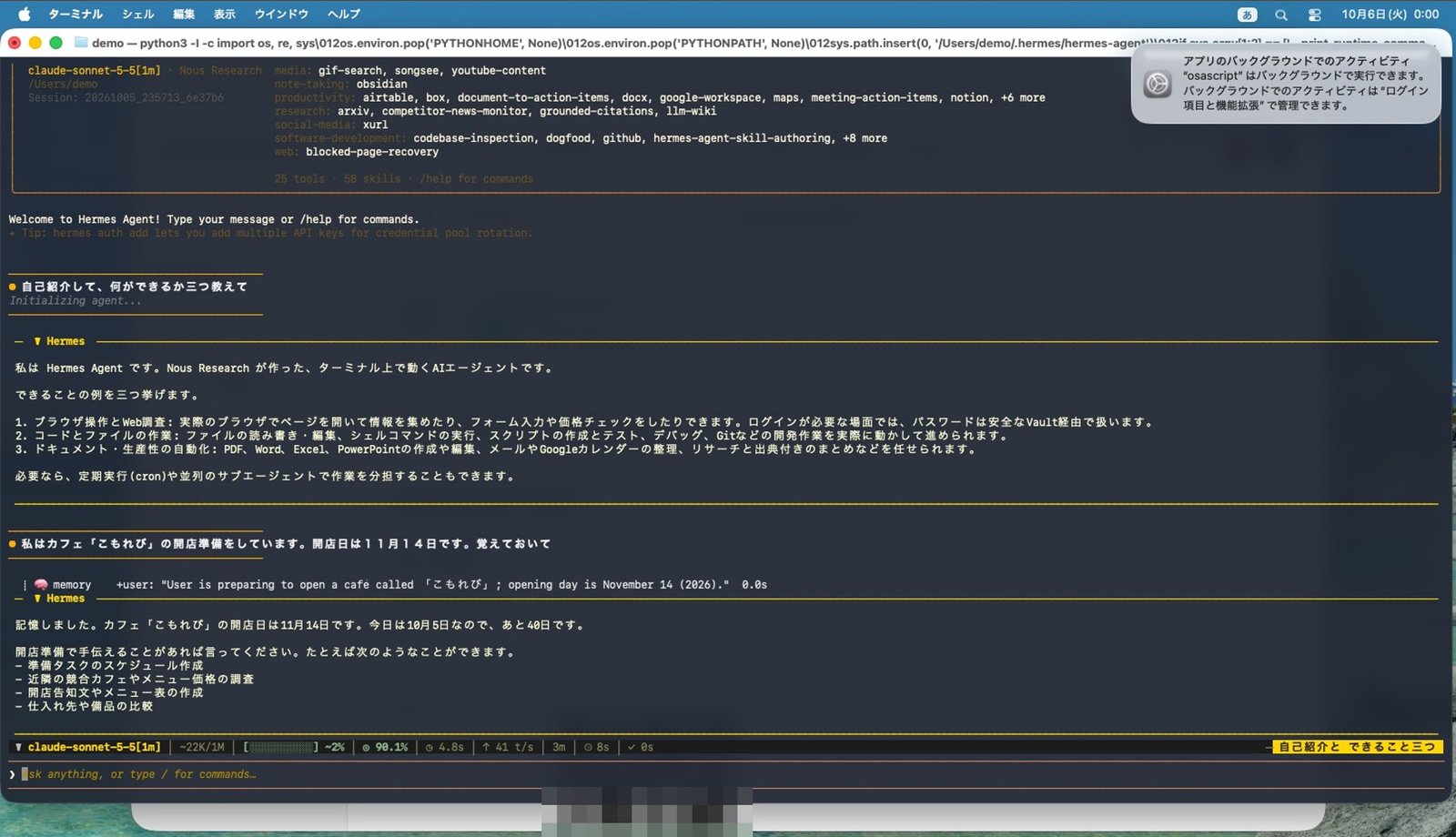Click the 3m status bar entry
The image size is (1456, 837).
click(559, 747)
